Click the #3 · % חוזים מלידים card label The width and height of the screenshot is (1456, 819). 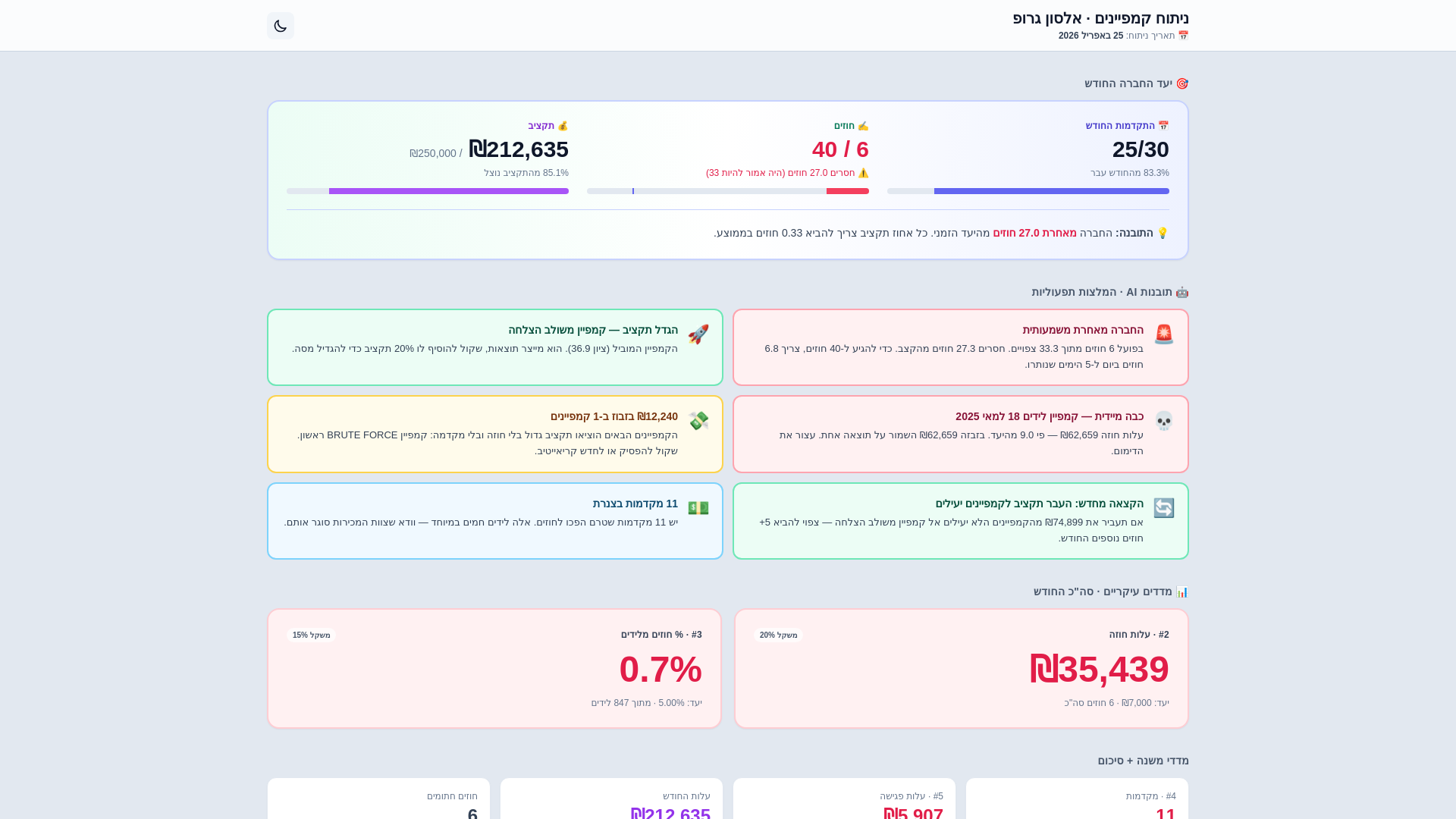pyautogui.click(x=661, y=635)
